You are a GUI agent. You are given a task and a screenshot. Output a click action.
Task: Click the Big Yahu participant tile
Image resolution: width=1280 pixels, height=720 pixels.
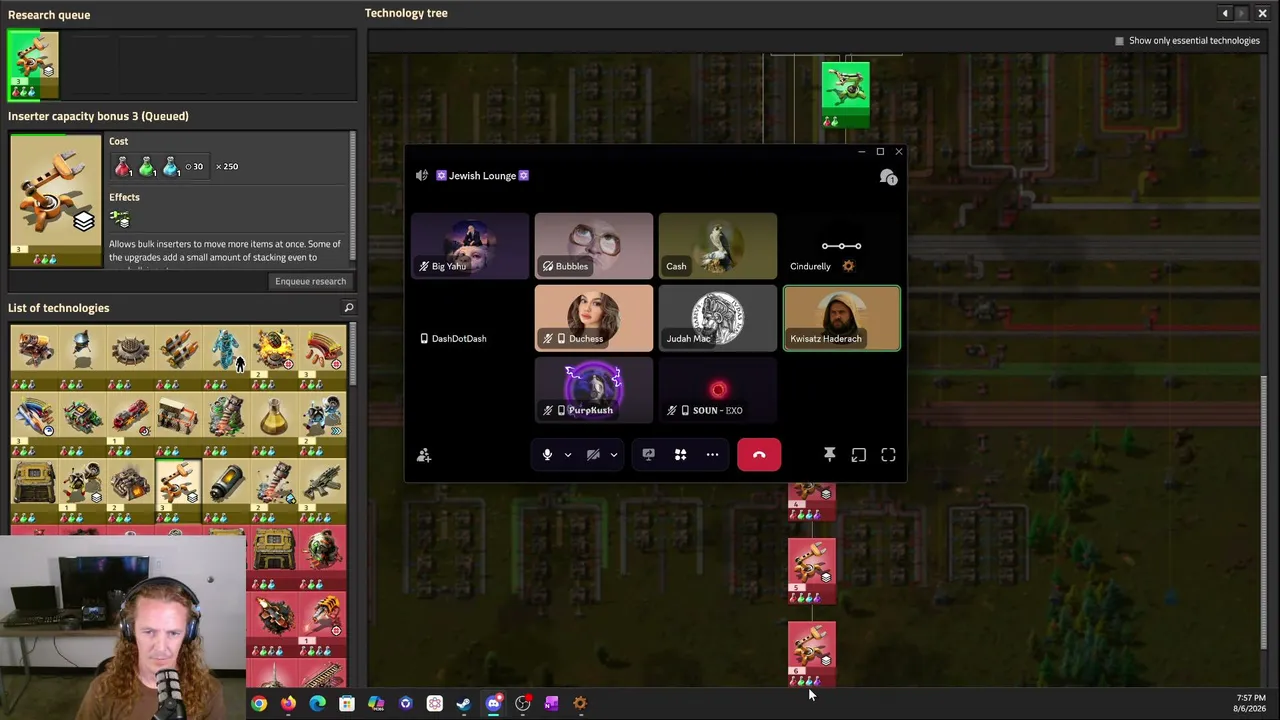(x=470, y=246)
